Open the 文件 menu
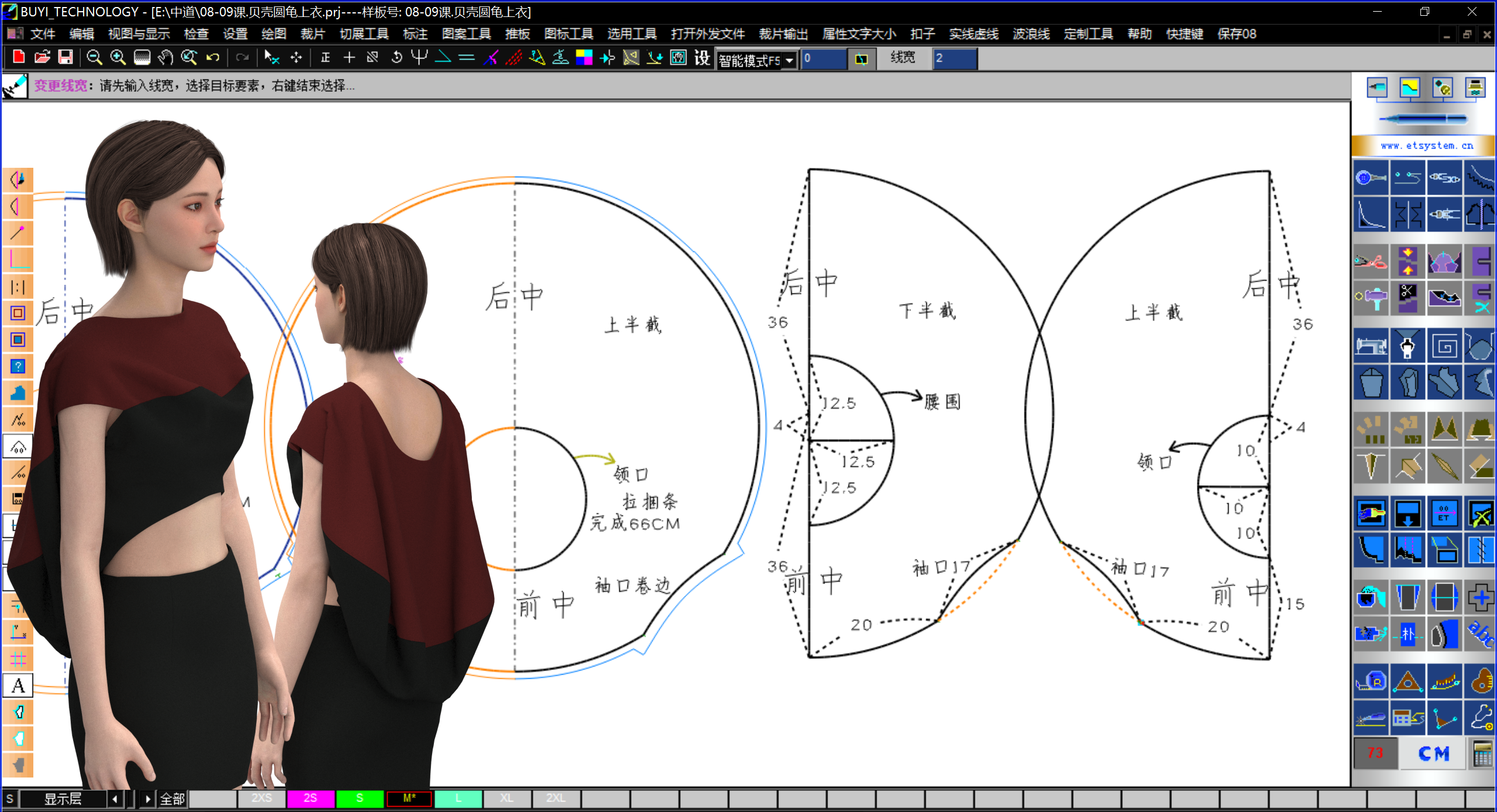1497x812 pixels. (x=43, y=34)
